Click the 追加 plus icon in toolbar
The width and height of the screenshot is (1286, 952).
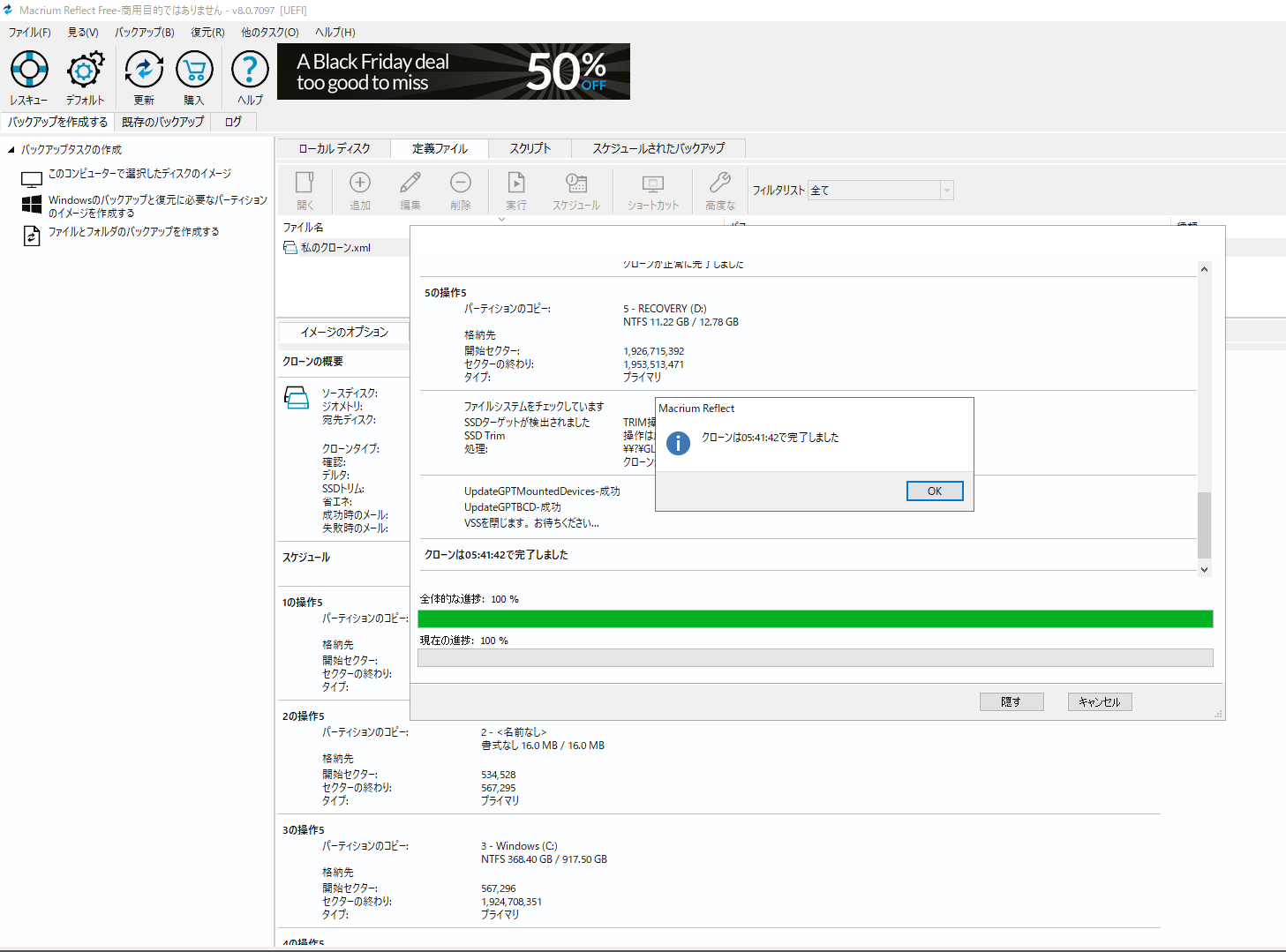coord(360,184)
